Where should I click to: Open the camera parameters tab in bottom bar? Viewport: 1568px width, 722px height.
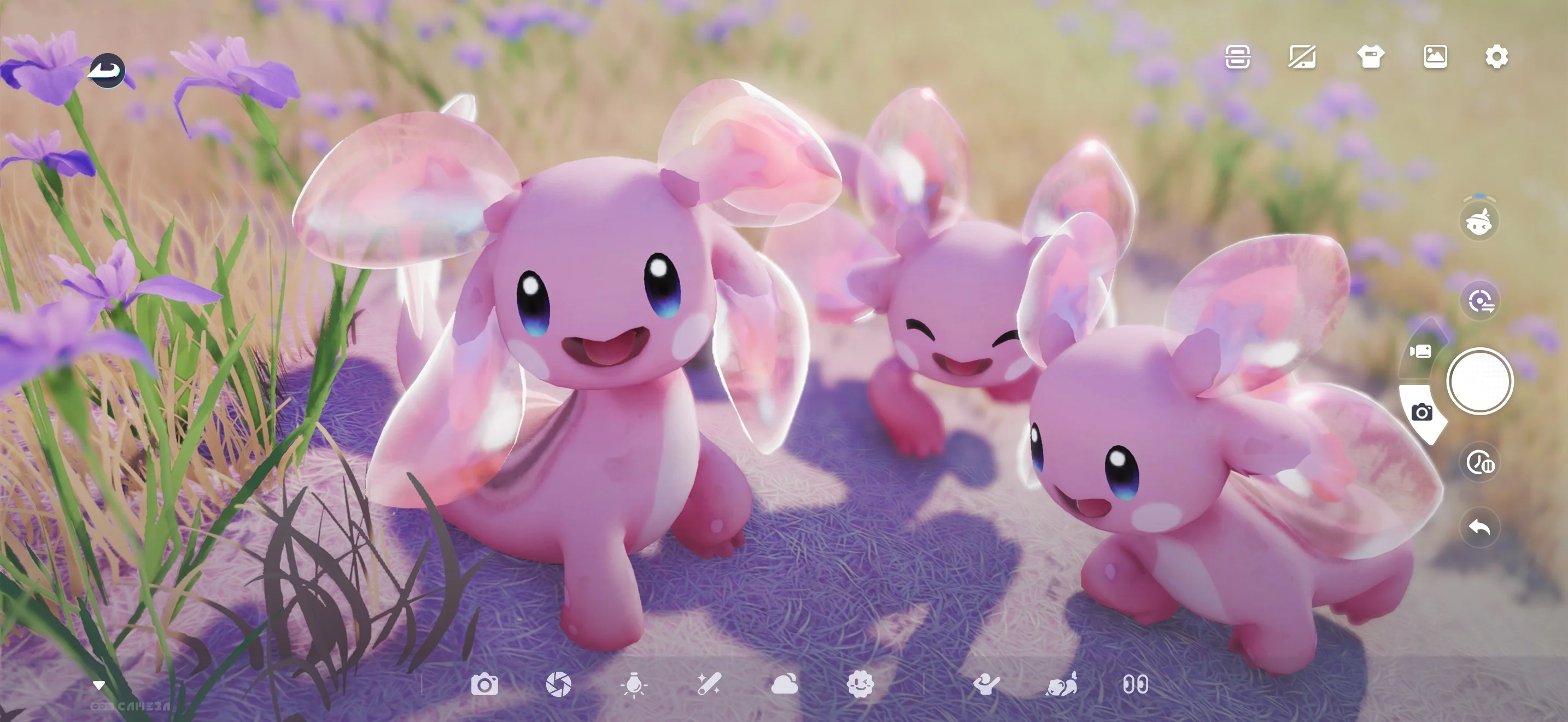click(x=484, y=684)
